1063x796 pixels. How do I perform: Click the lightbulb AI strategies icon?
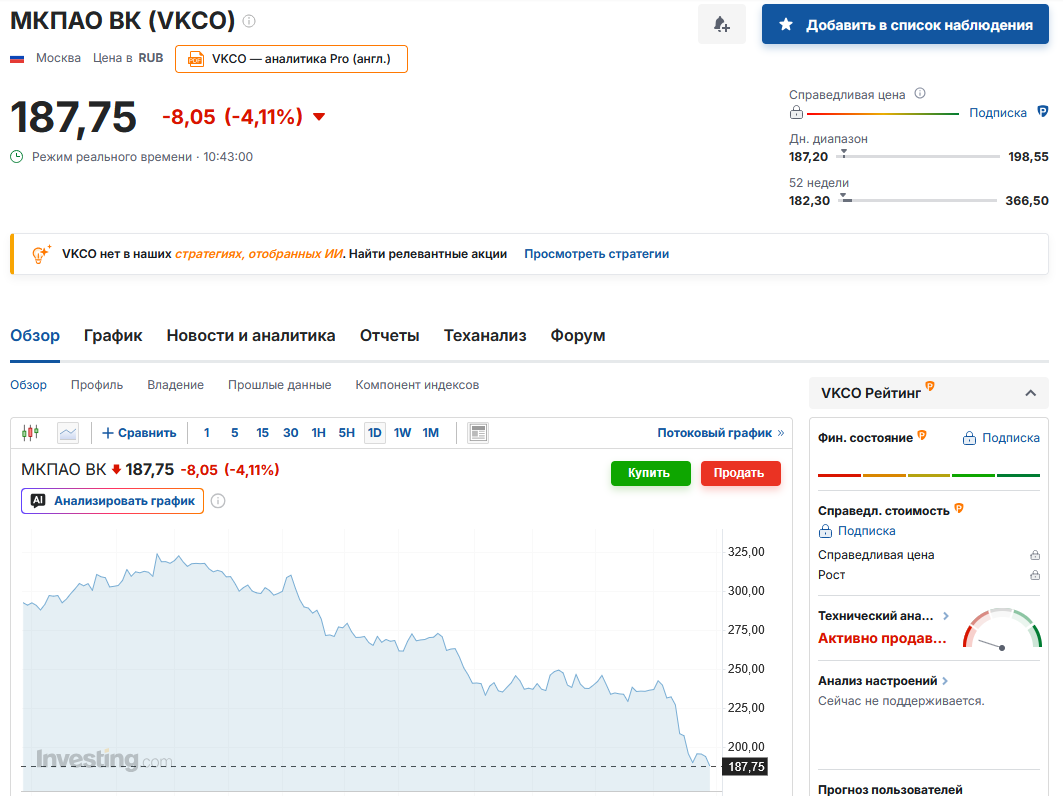[41, 254]
